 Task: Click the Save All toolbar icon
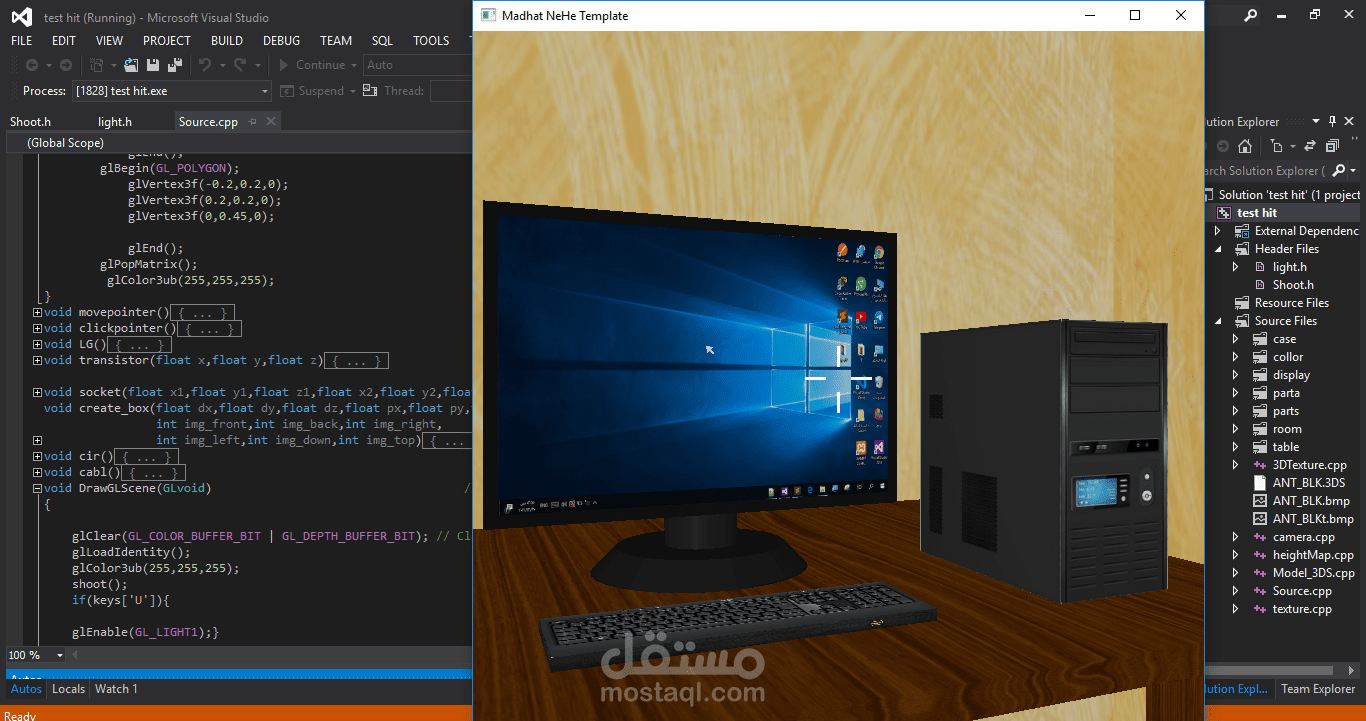click(175, 65)
